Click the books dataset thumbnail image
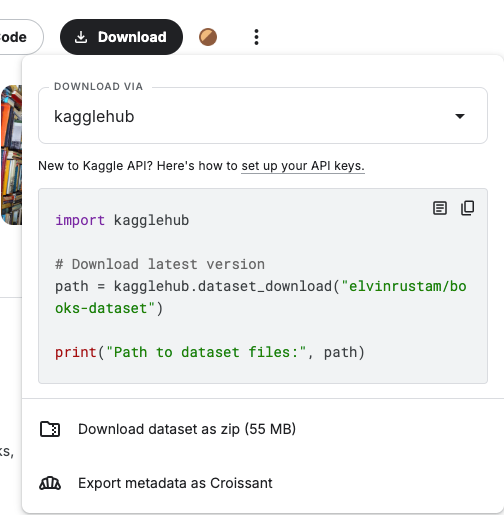The width and height of the screenshot is (504, 515). coord(12,155)
